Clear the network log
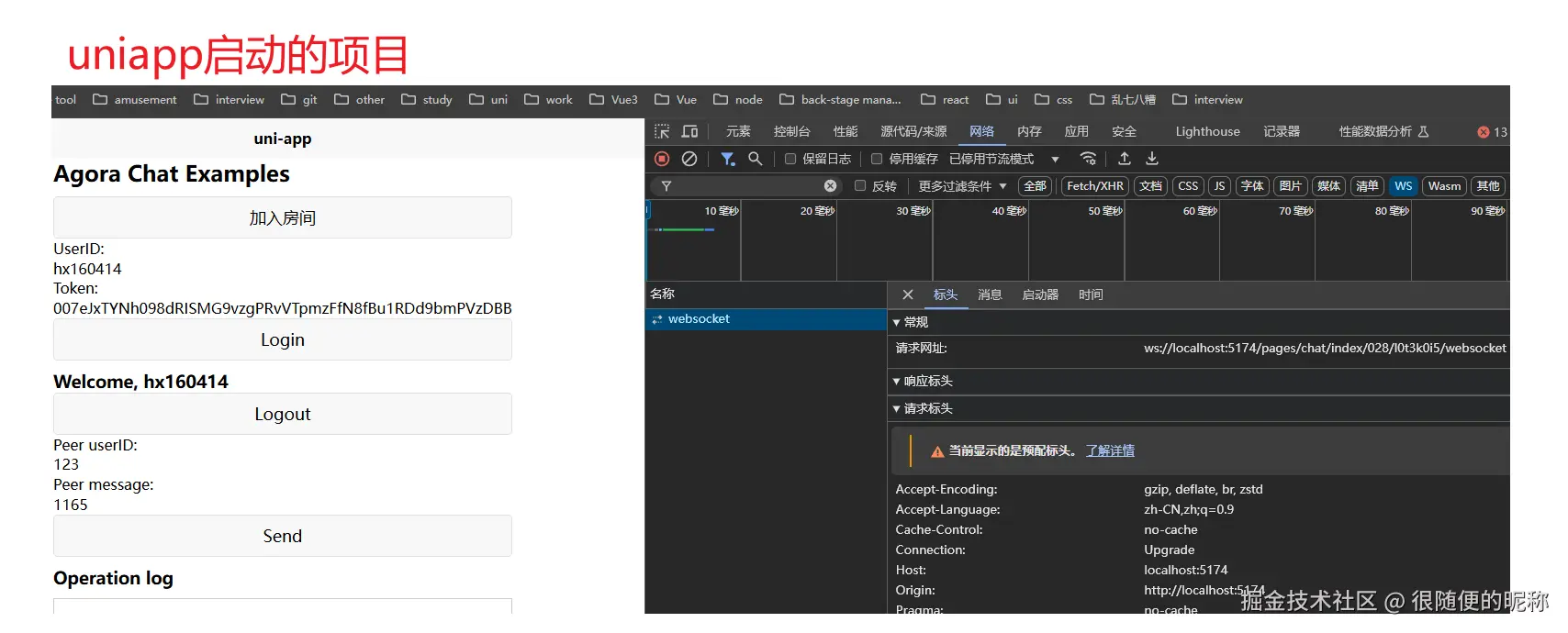1568x633 pixels. pos(689,159)
